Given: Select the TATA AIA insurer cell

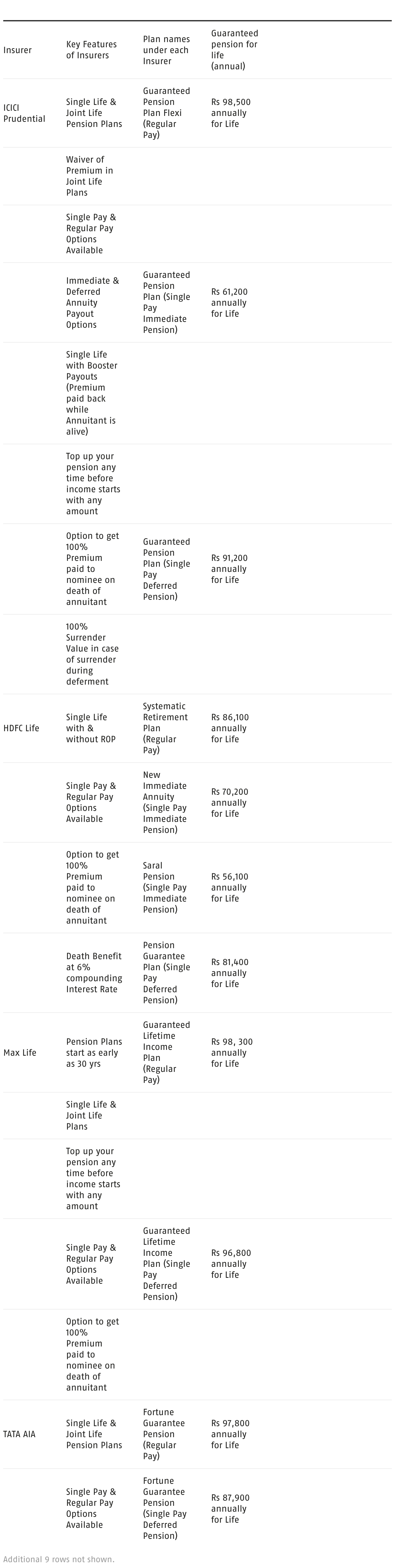Looking at the screenshot, I should point(19,1434).
